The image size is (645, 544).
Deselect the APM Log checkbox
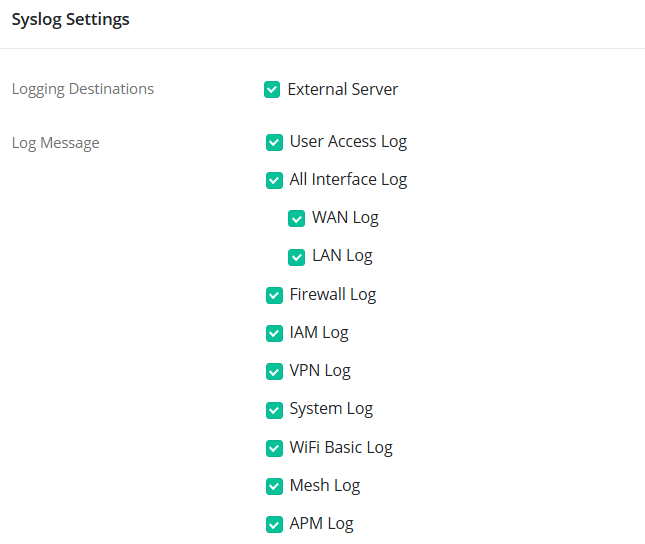[274, 524]
